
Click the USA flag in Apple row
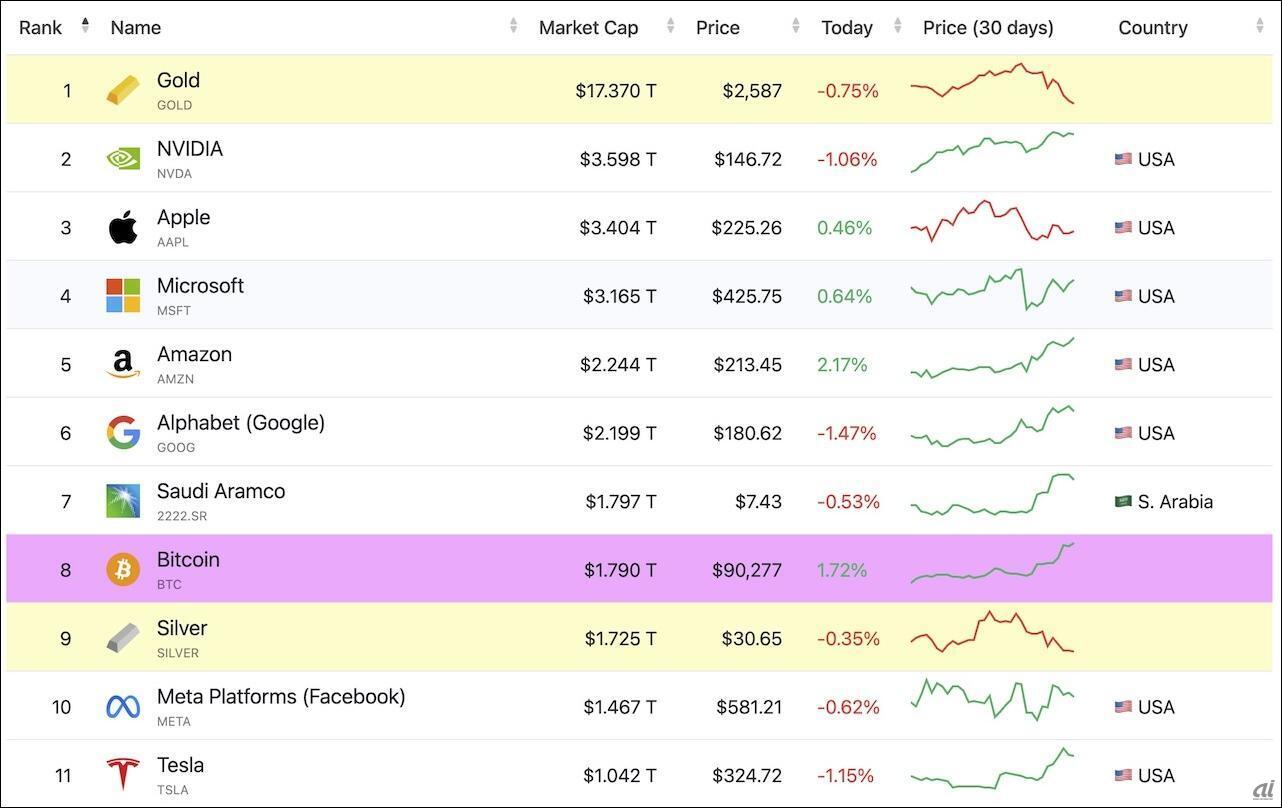point(1123,227)
